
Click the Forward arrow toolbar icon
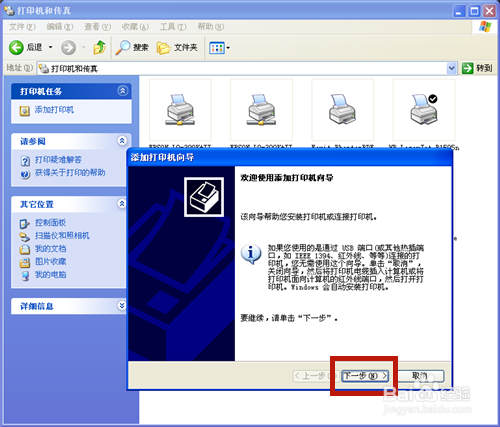point(68,48)
